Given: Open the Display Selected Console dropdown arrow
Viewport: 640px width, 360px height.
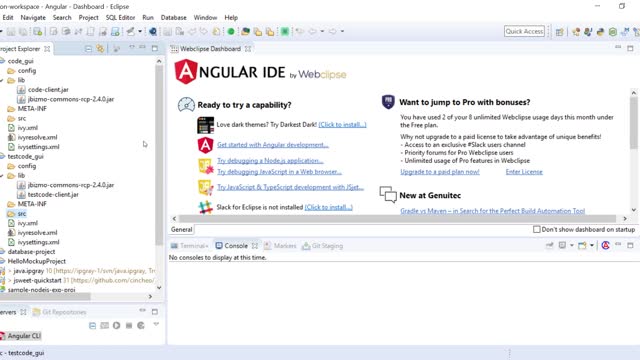Looking at the screenshot, I should tap(572, 245).
